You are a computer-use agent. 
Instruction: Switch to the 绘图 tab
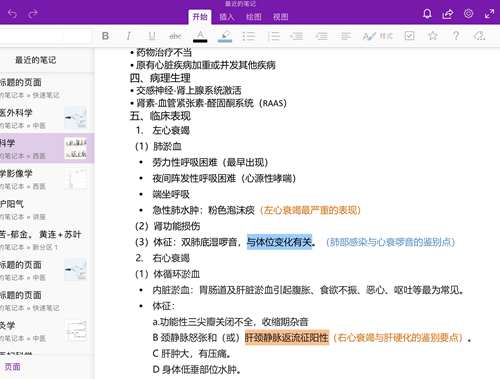[x=254, y=17]
